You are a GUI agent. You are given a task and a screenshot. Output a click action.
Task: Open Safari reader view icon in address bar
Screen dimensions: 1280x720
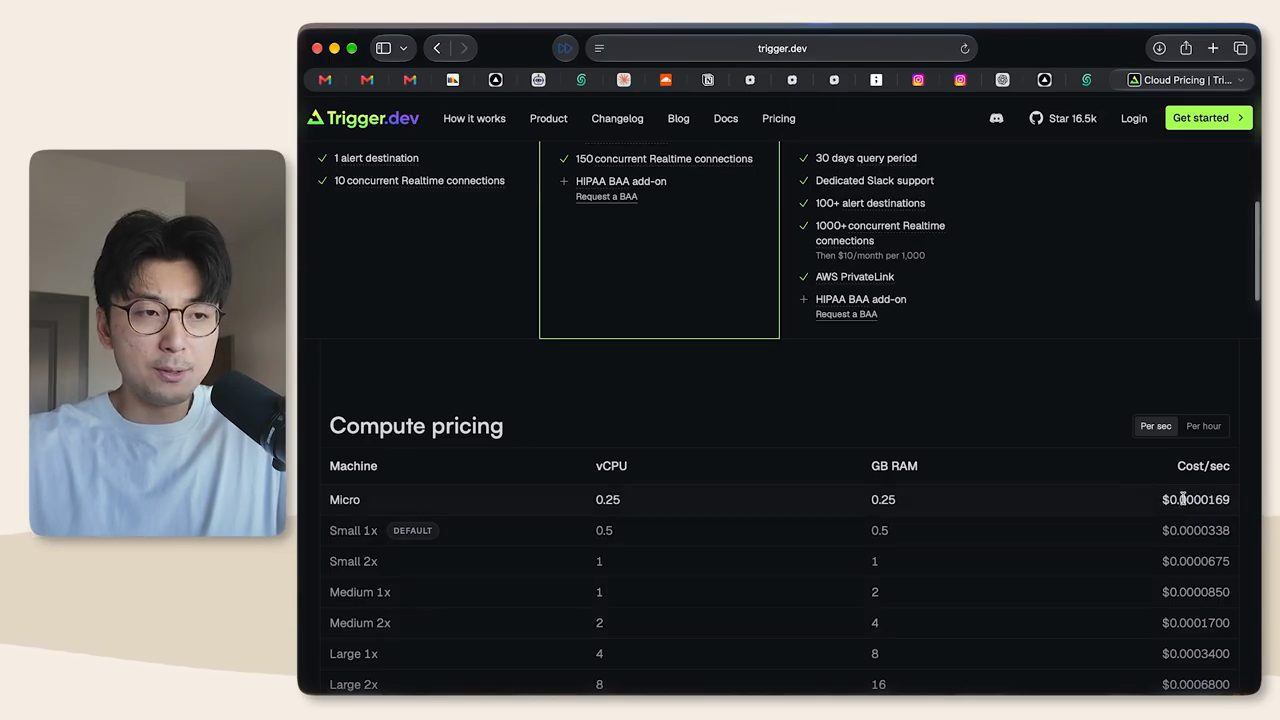599,48
